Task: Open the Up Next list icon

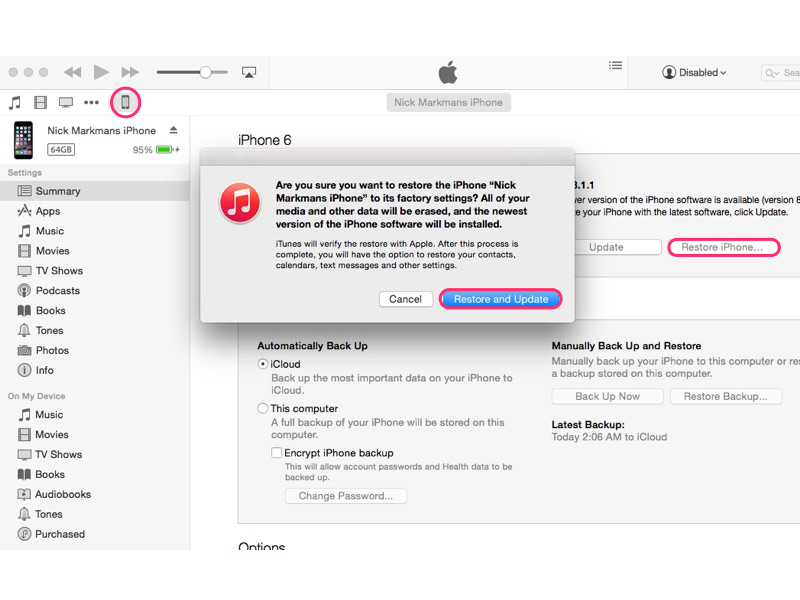Action: coord(615,65)
